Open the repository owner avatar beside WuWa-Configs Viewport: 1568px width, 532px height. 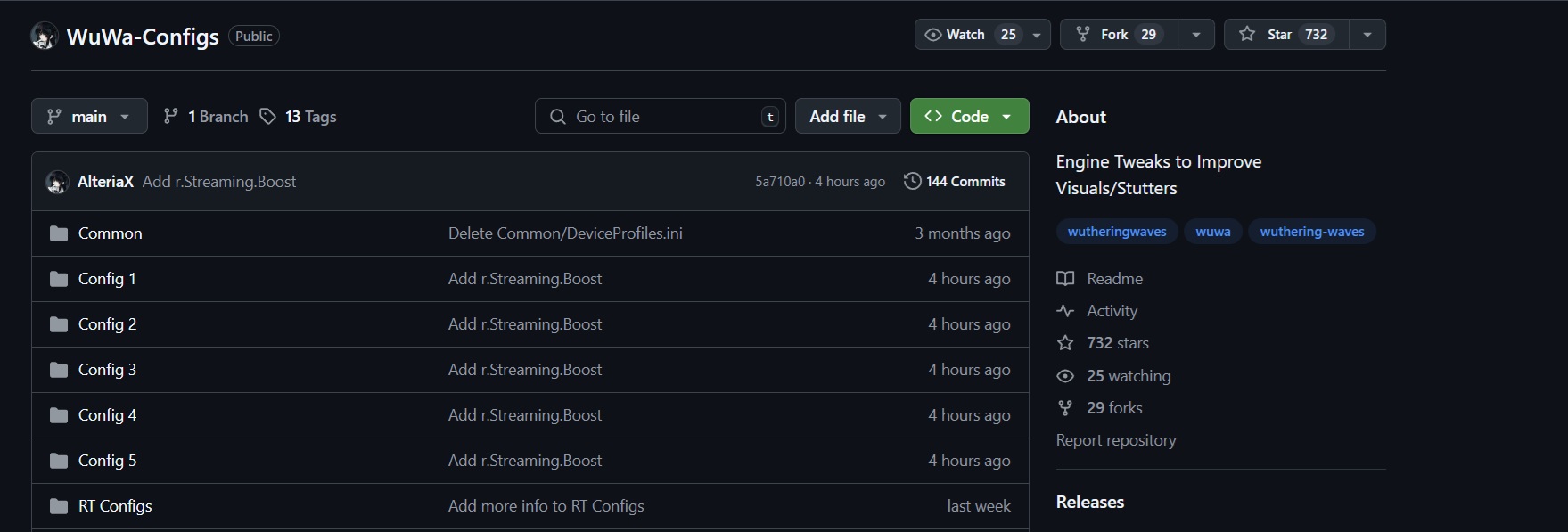45,37
